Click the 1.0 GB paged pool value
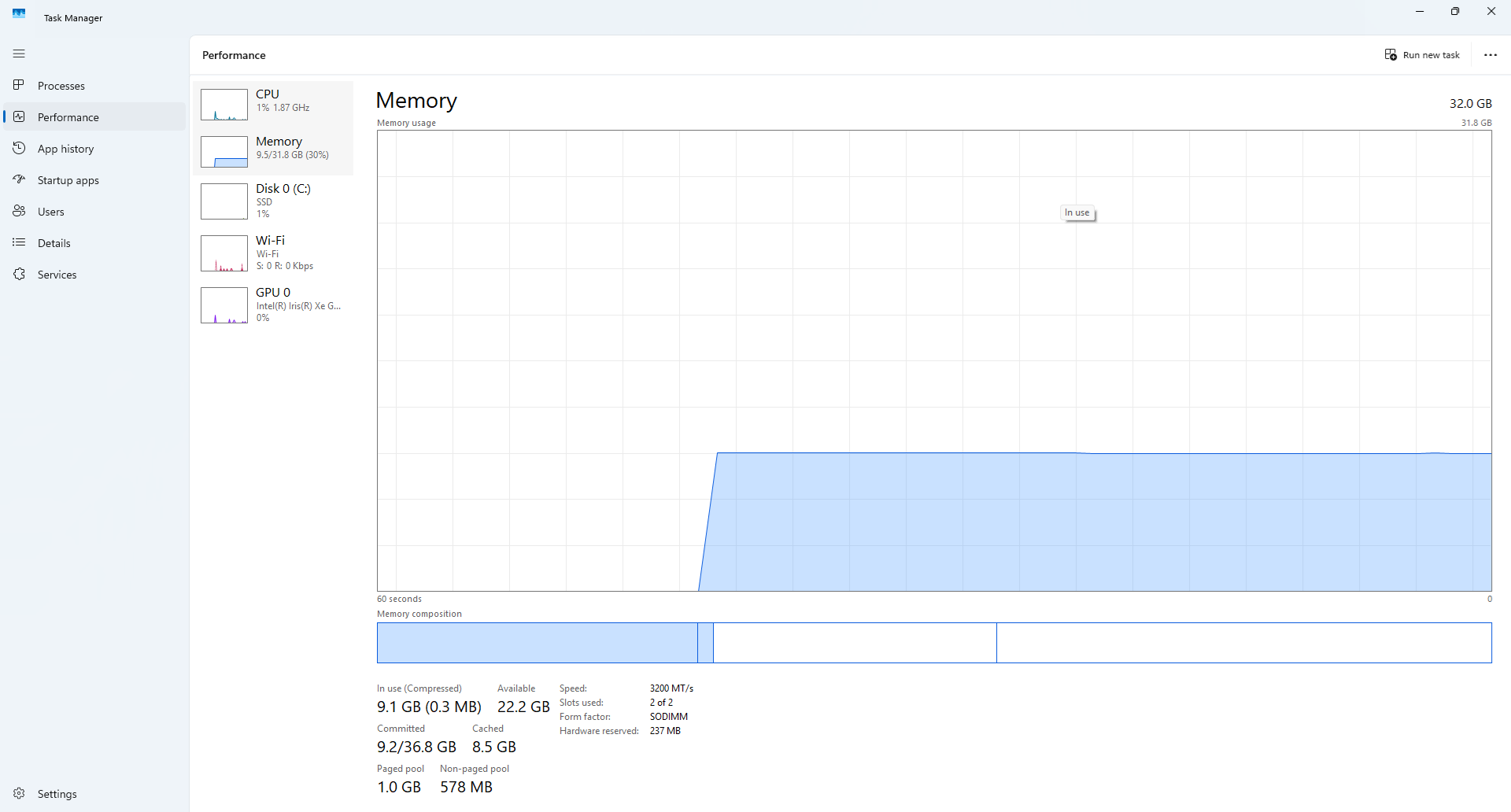This screenshot has height=812, width=1511. [399, 787]
